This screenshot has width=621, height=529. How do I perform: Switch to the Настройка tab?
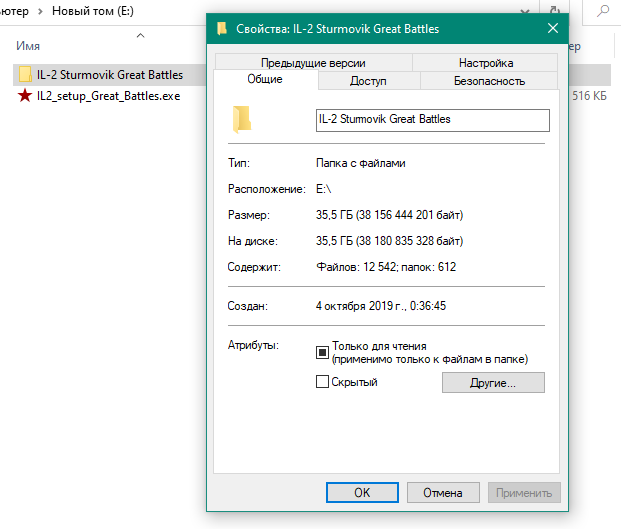[486, 63]
